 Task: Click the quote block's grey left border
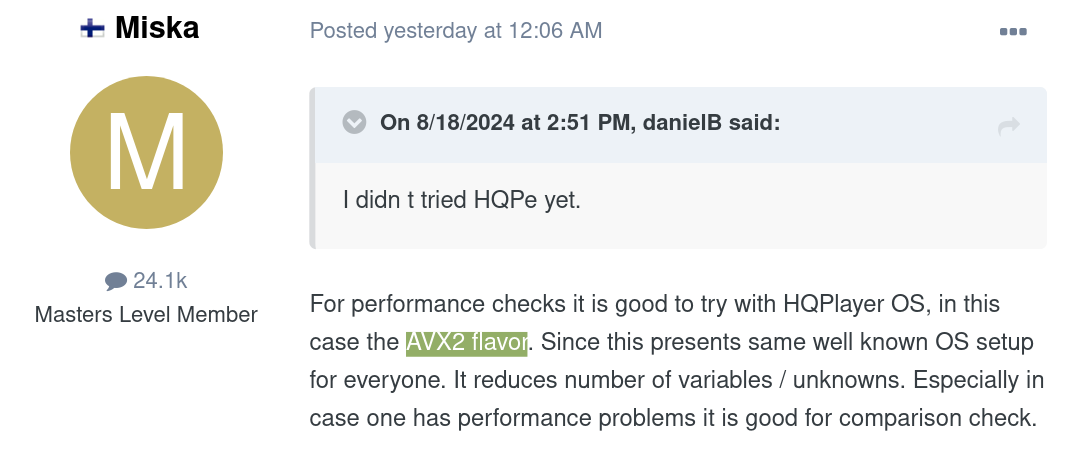pyautogui.click(x=312, y=168)
